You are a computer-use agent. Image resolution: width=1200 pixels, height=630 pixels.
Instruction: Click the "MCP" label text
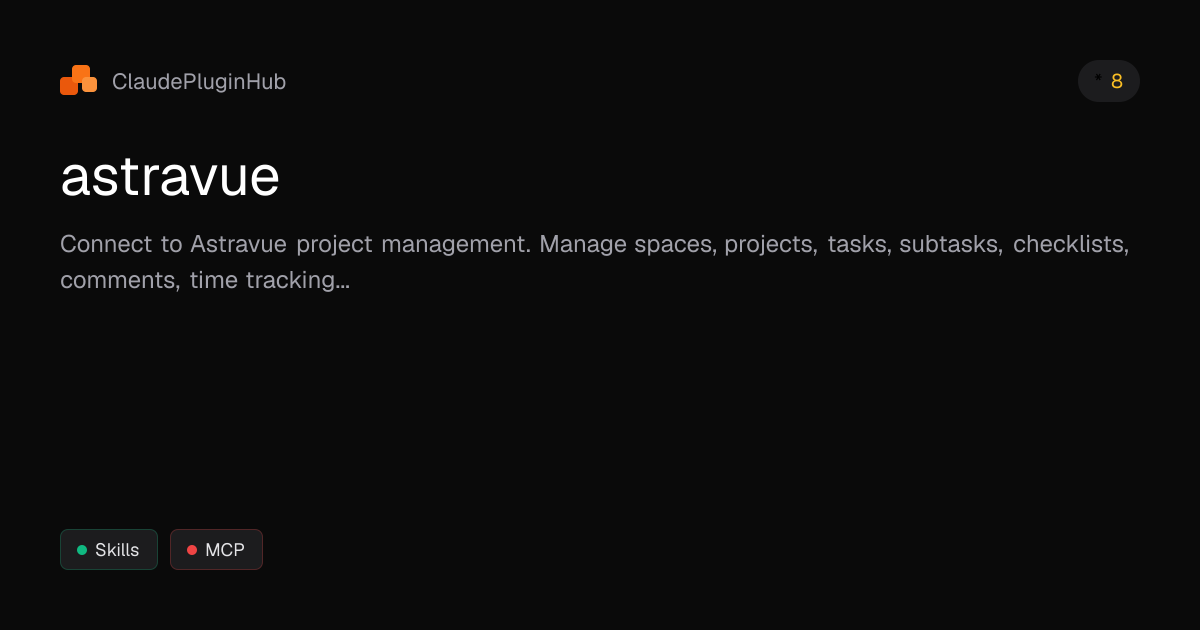tap(225, 550)
